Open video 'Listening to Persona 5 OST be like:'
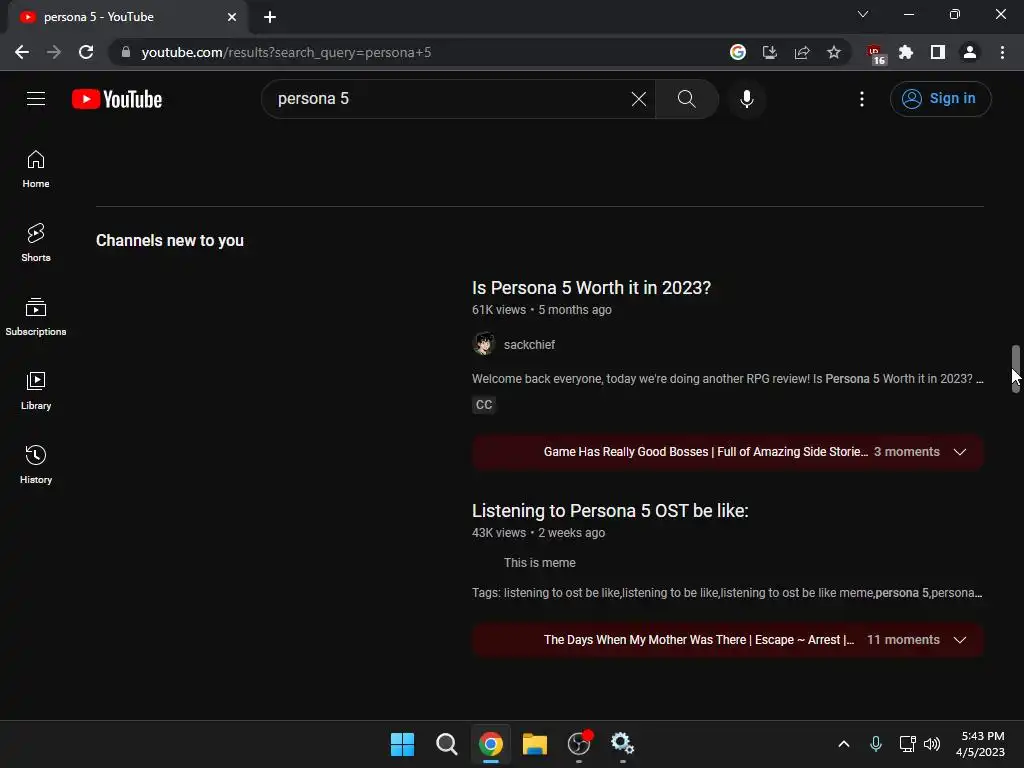 point(610,511)
